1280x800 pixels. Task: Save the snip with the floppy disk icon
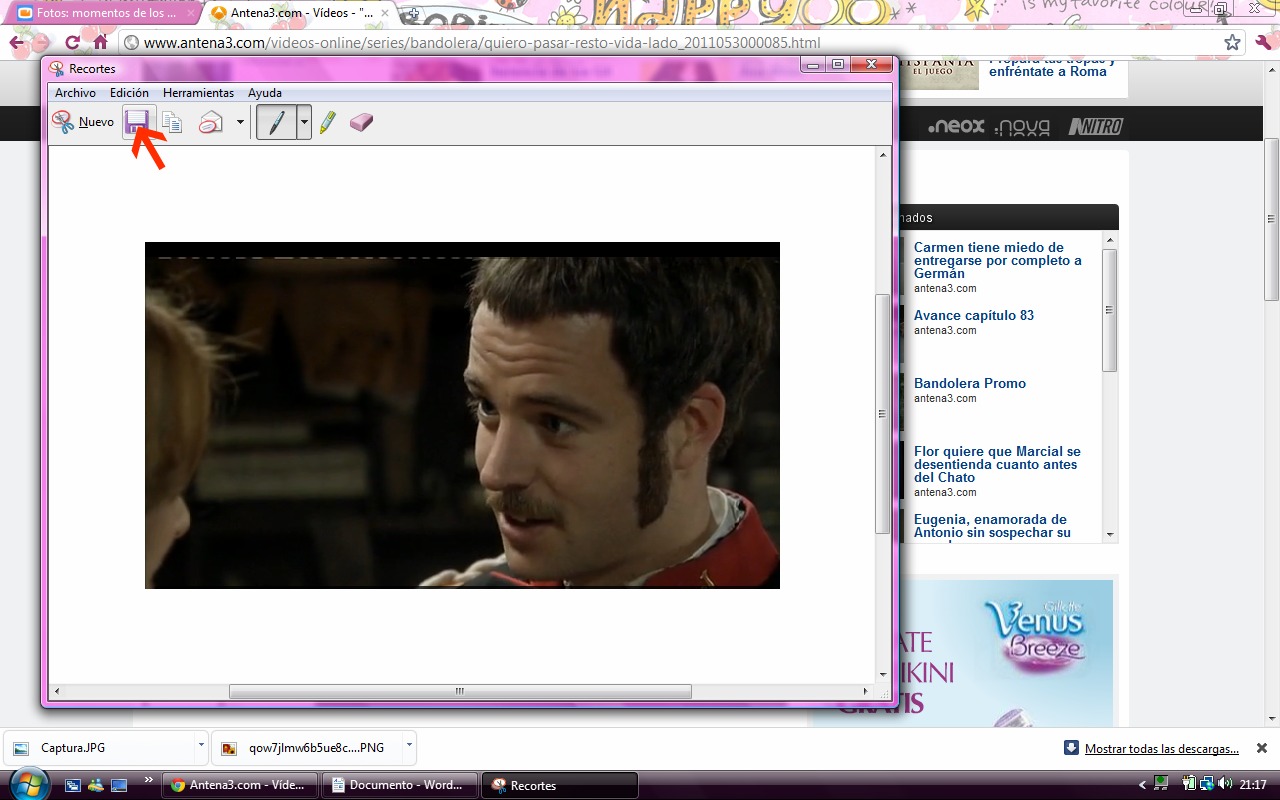[137, 122]
